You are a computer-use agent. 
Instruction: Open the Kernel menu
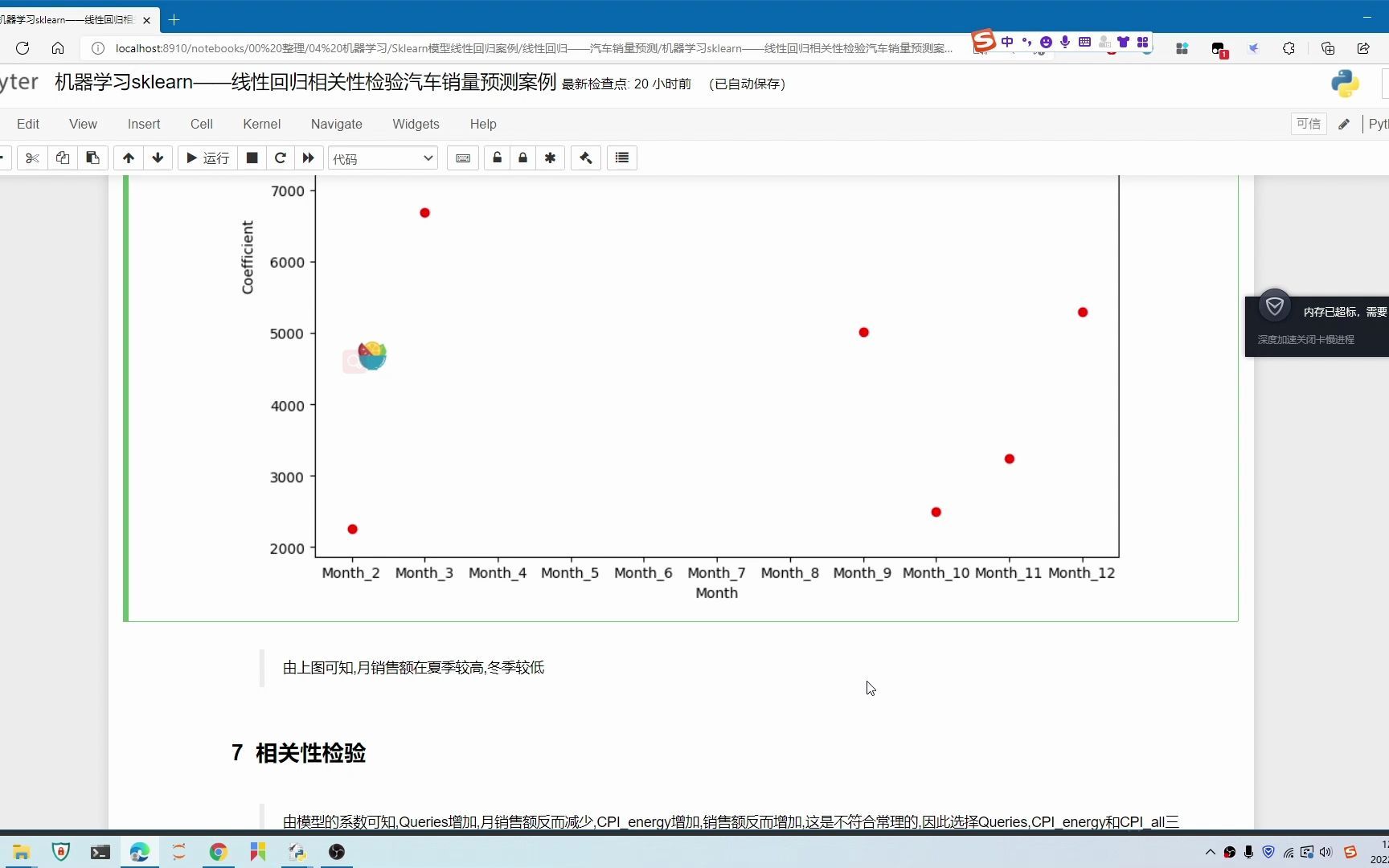[x=261, y=124]
